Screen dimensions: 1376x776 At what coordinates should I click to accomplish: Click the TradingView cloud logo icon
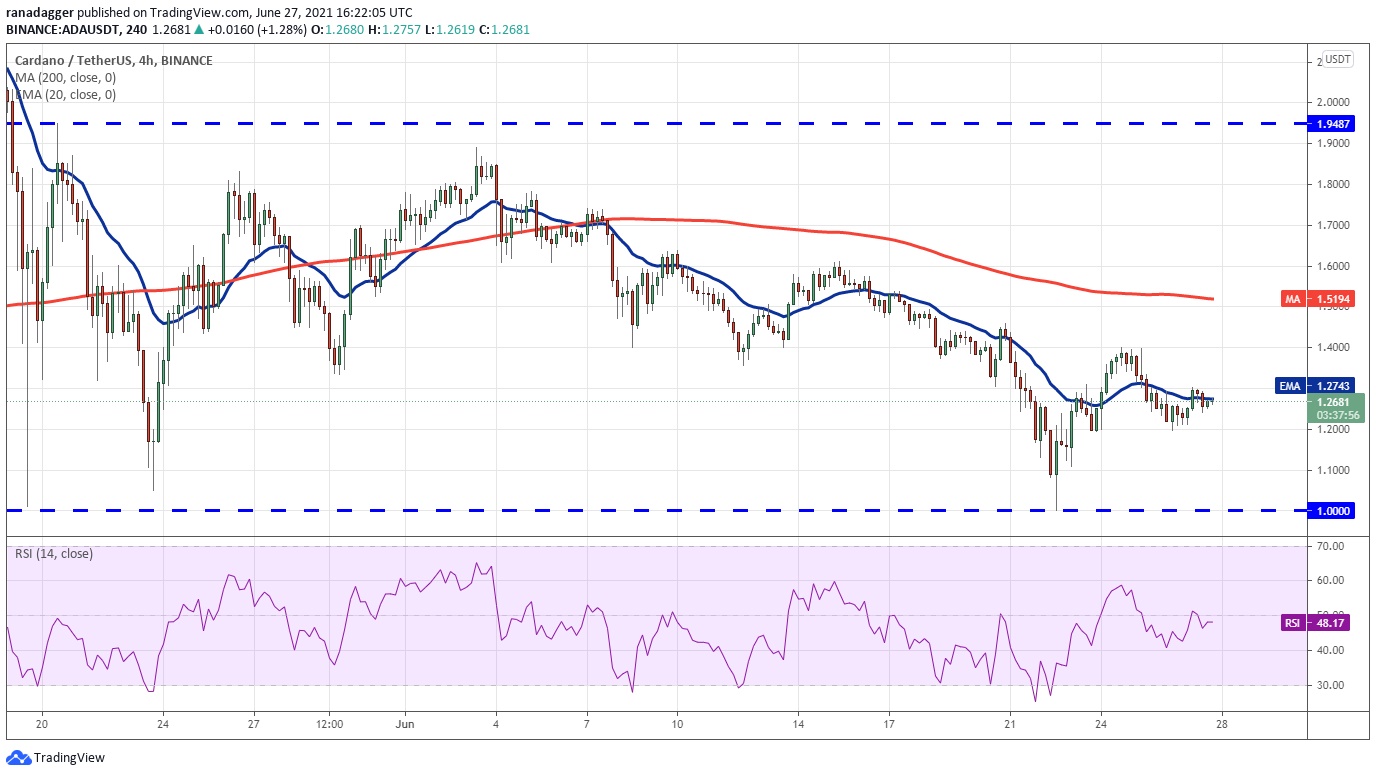point(18,758)
